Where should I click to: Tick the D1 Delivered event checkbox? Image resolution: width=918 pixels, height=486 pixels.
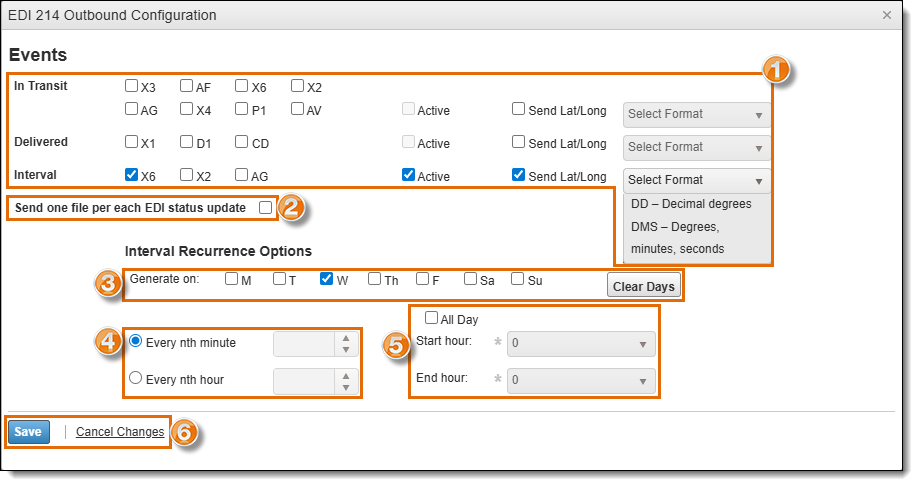click(x=187, y=142)
